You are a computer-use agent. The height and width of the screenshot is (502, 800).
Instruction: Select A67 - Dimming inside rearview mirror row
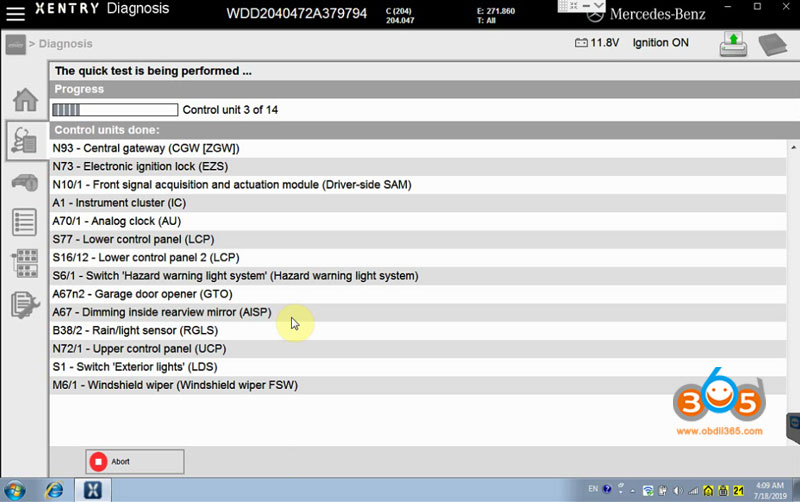(417, 312)
